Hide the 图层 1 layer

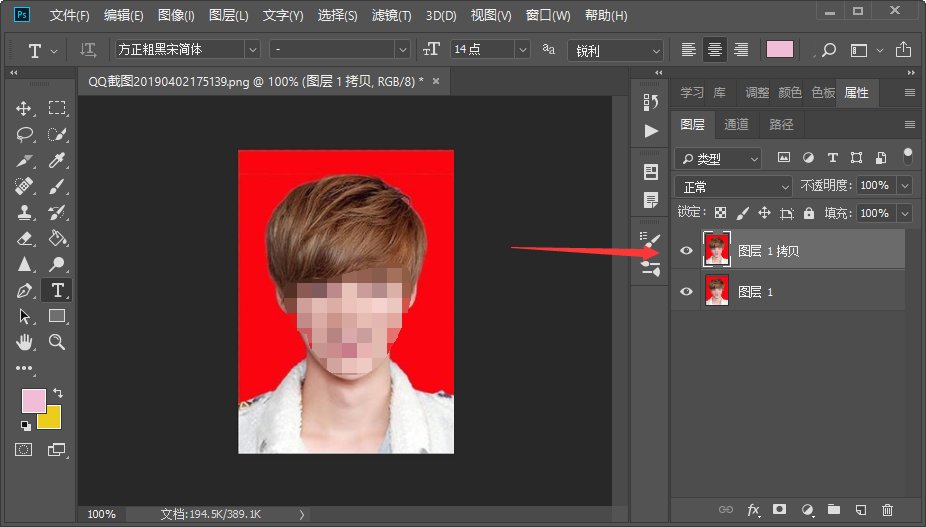686,291
